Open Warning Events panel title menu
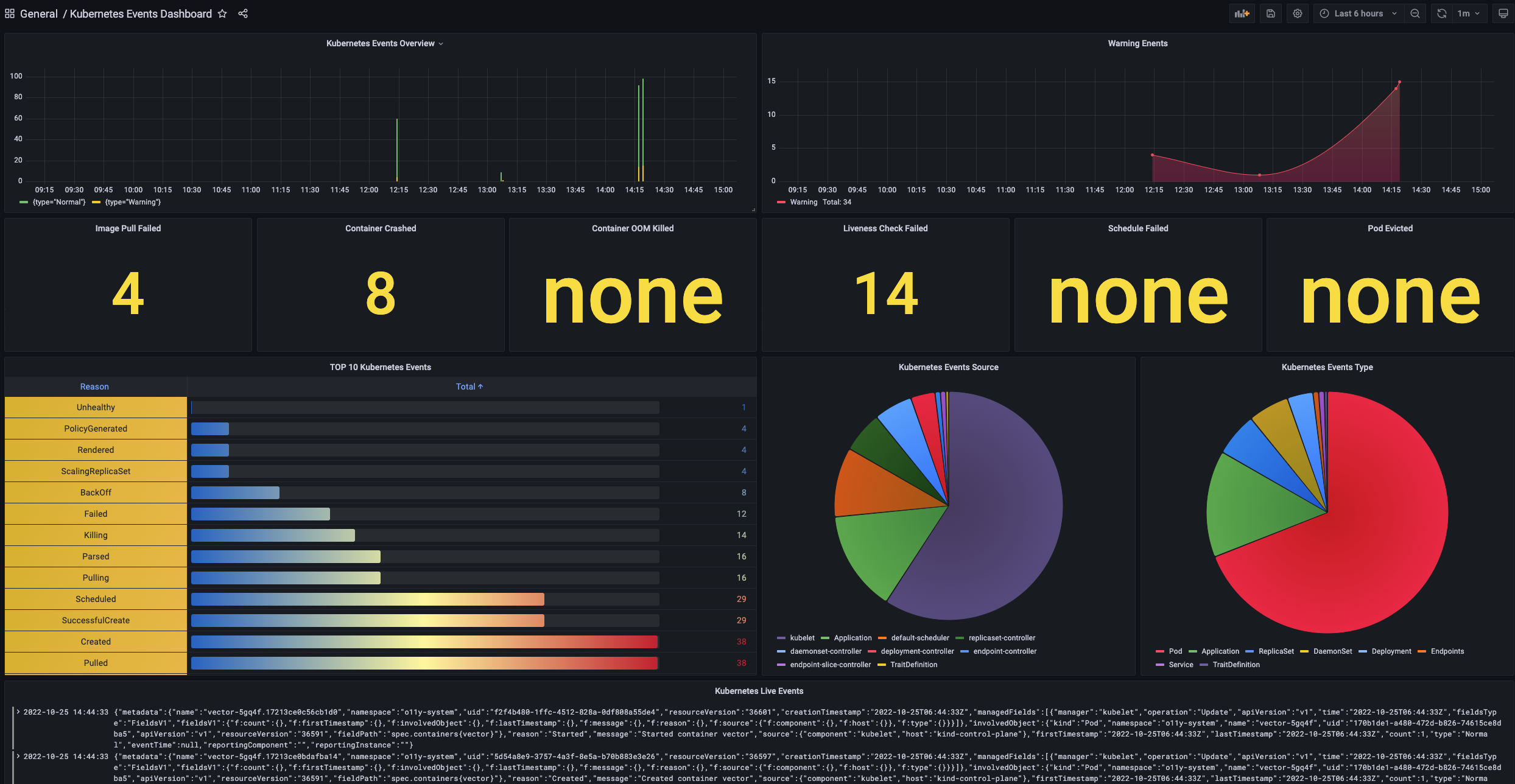The height and width of the screenshot is (784, 1515). (1137, 43)
